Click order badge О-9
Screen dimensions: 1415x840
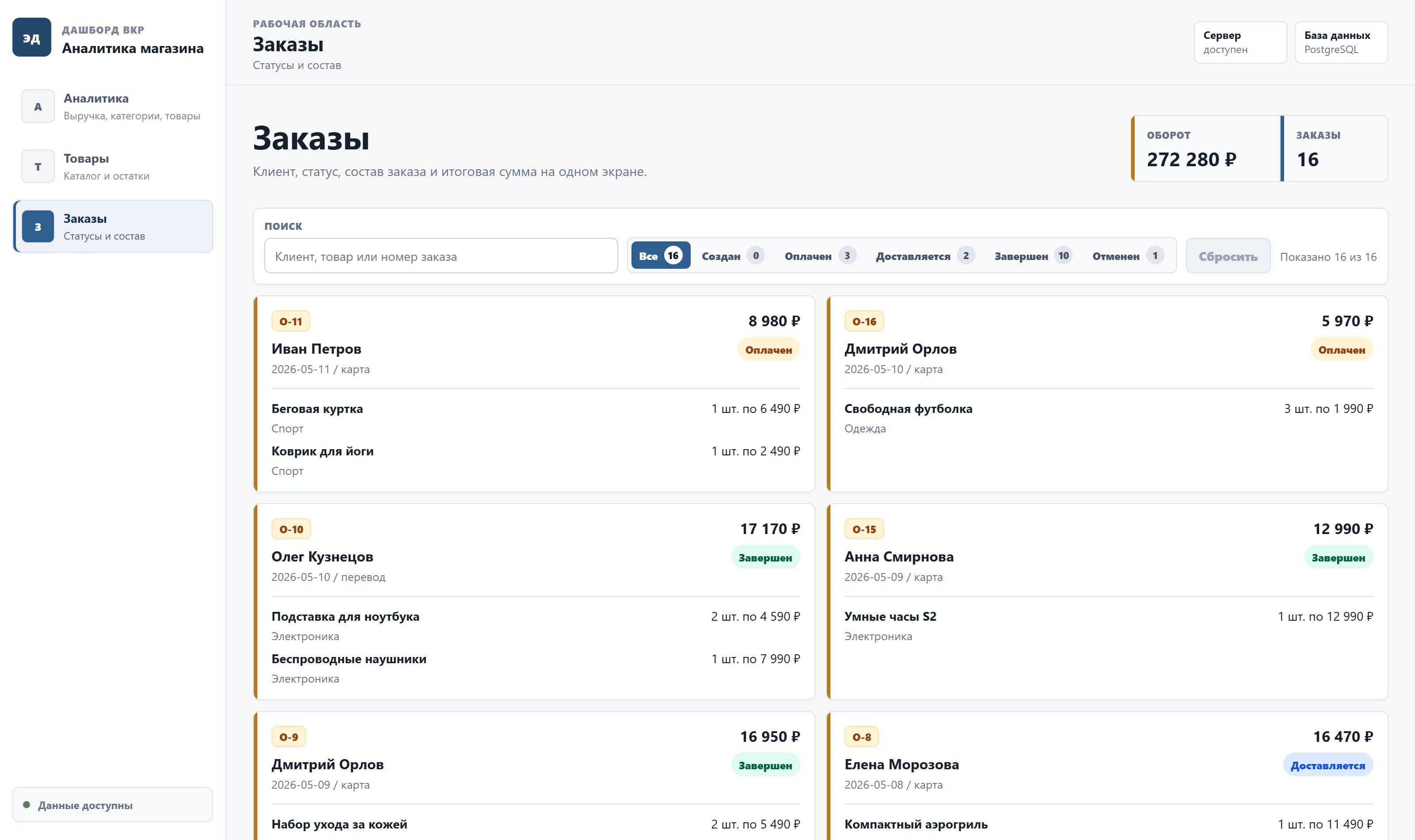coord(289,737)
